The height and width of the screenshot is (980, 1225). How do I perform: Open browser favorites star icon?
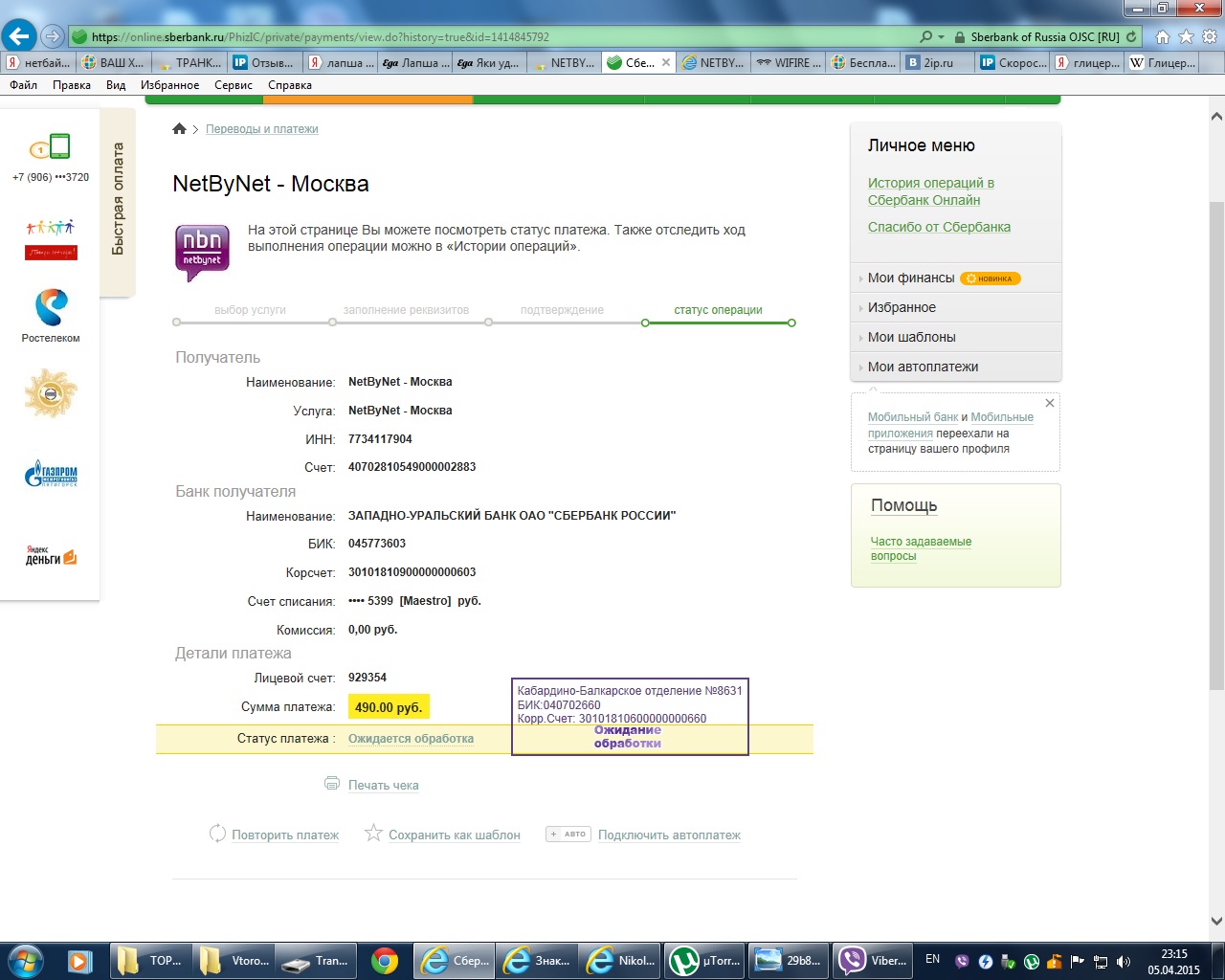tap(1187, 37)
